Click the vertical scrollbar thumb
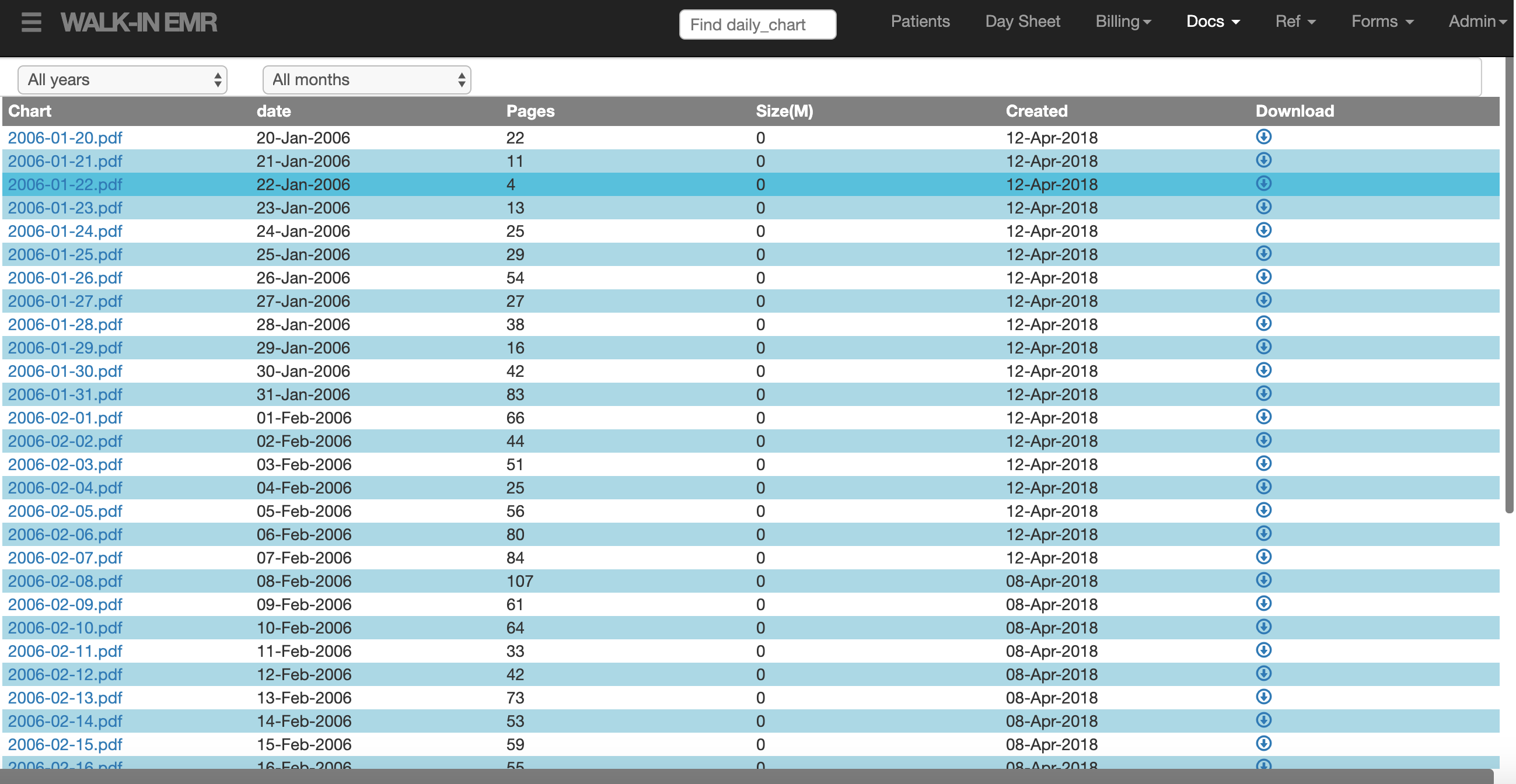The image size is (1516, 784). tap(1510, 285)
